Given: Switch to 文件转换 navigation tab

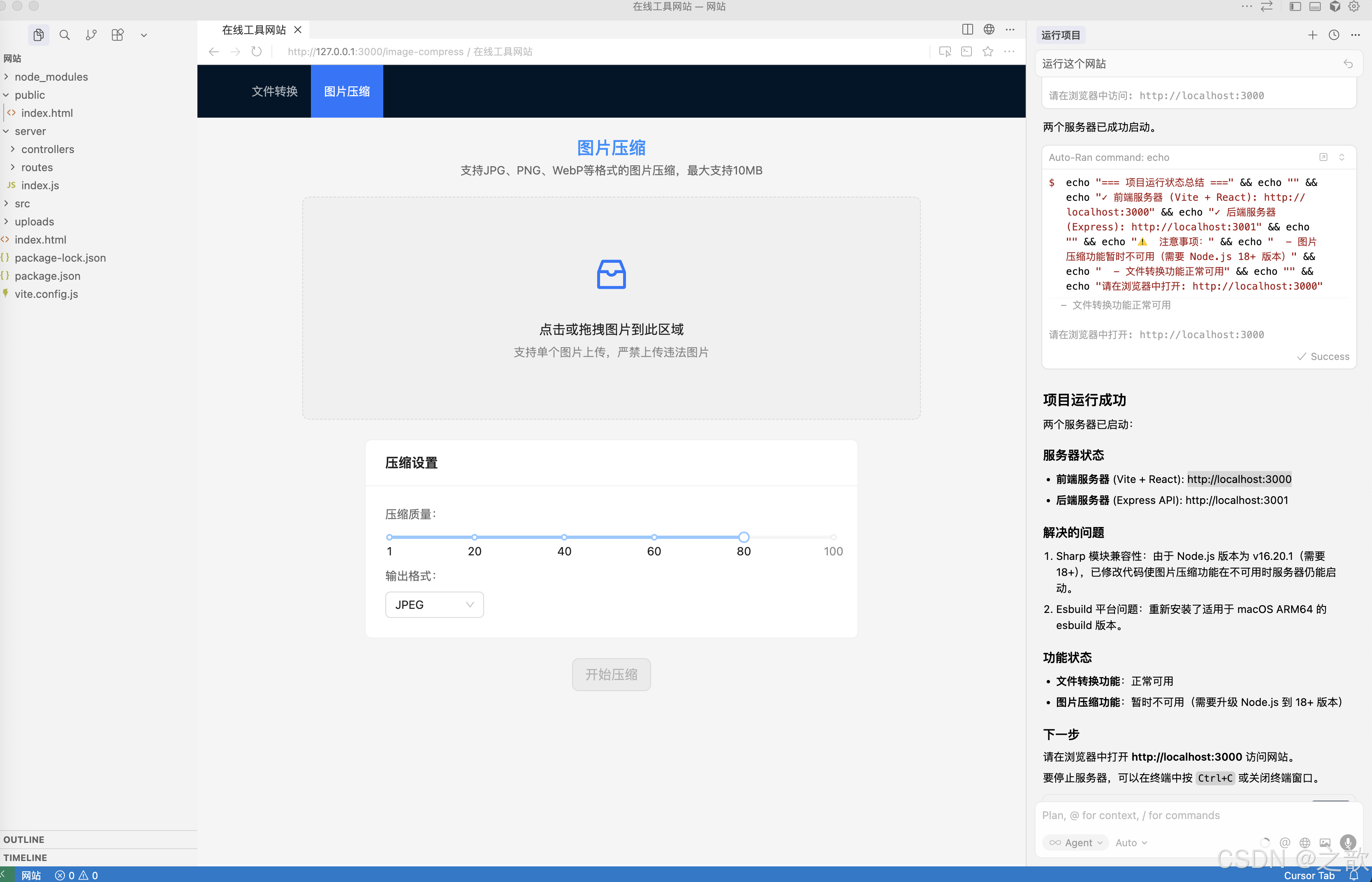Looking at the screenshot, I should [275, 91].
